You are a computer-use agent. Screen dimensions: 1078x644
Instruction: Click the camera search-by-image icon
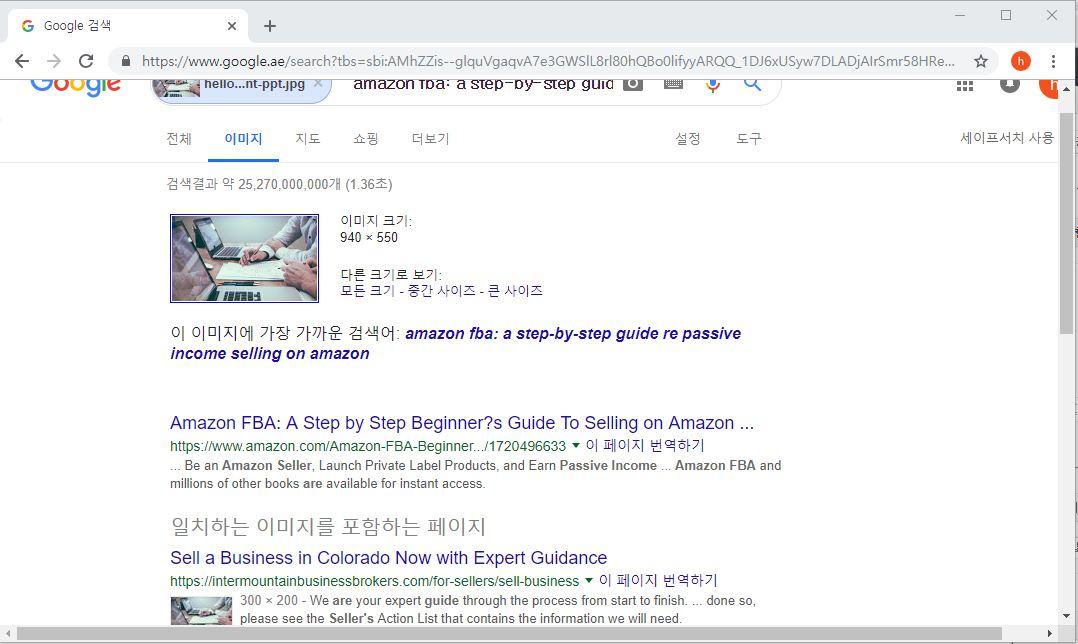tap(632, 84)
